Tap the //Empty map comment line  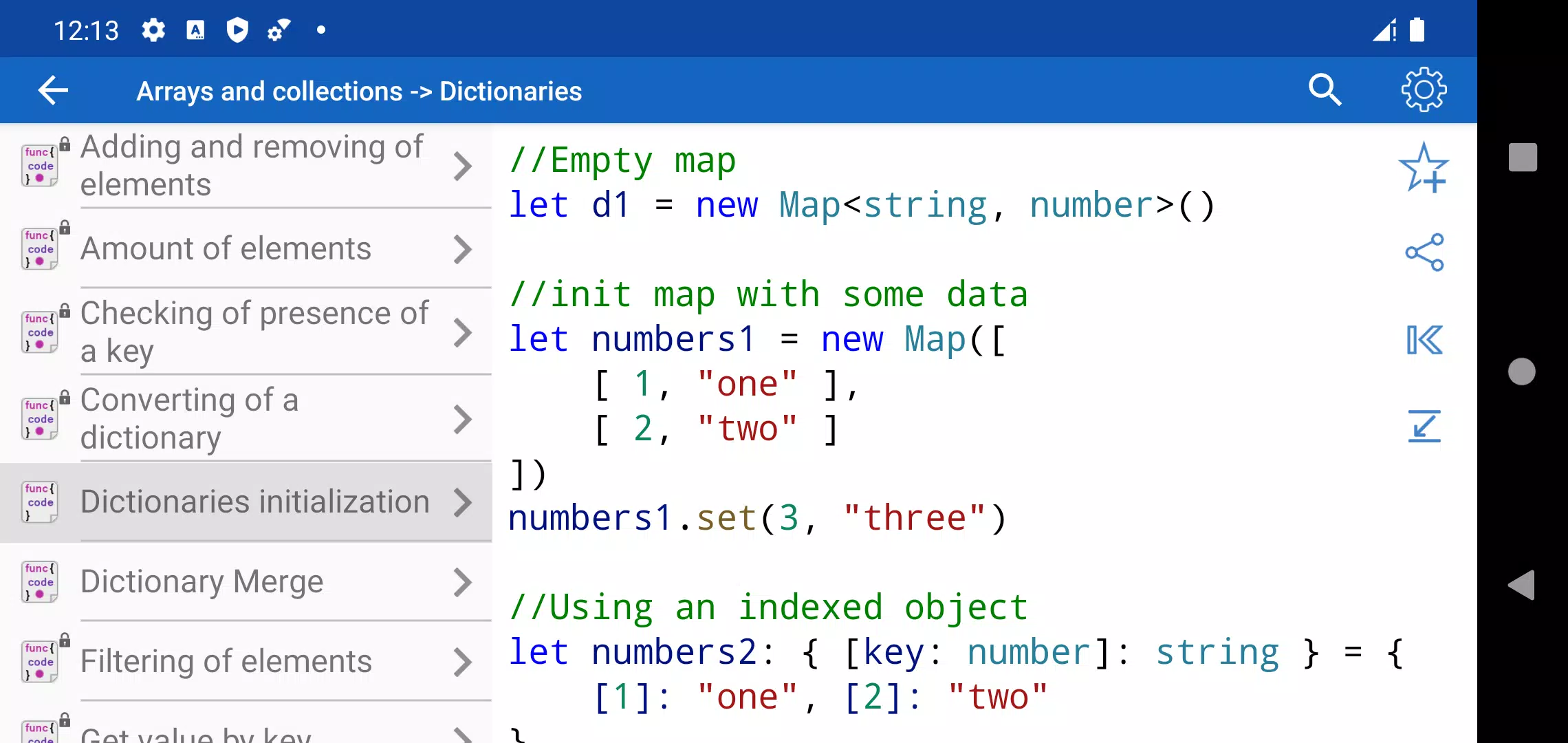622,161
